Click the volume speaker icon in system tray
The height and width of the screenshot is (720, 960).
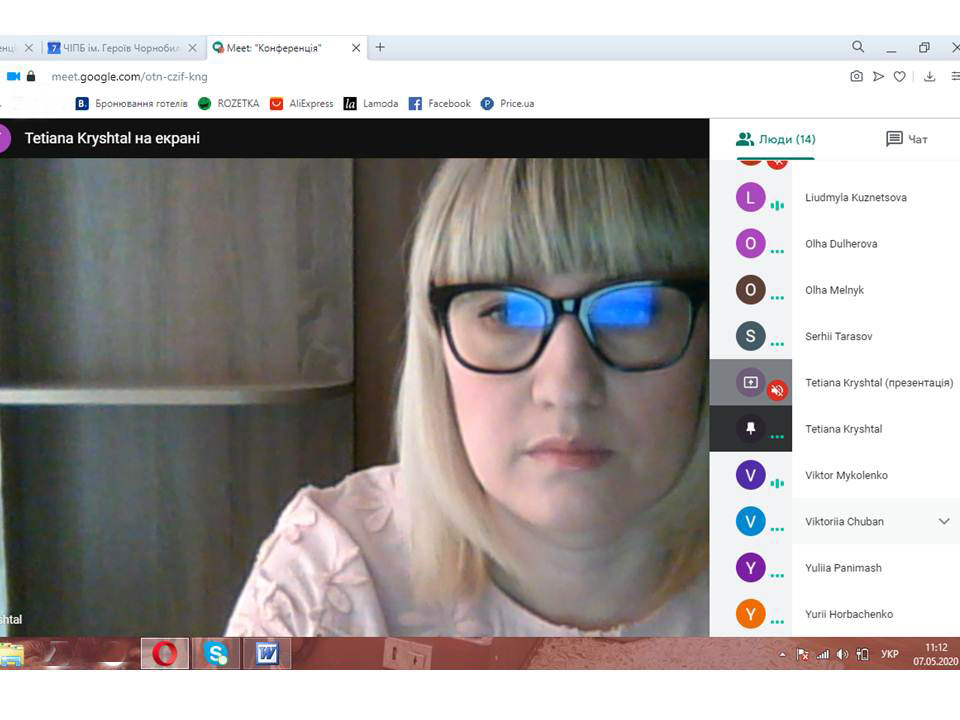pos(842,654)
